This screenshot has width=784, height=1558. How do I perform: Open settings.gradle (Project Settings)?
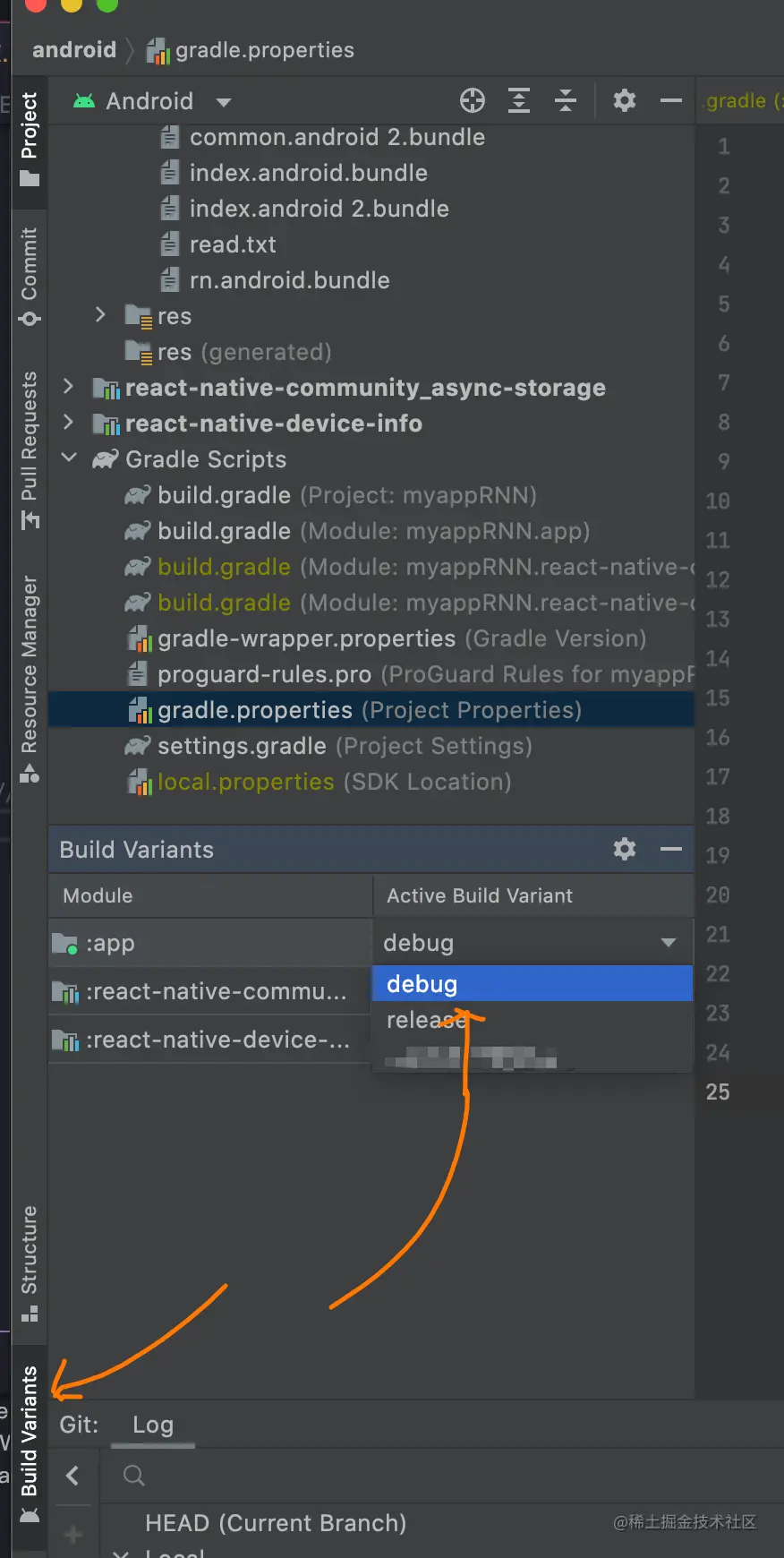click(345, 746)
